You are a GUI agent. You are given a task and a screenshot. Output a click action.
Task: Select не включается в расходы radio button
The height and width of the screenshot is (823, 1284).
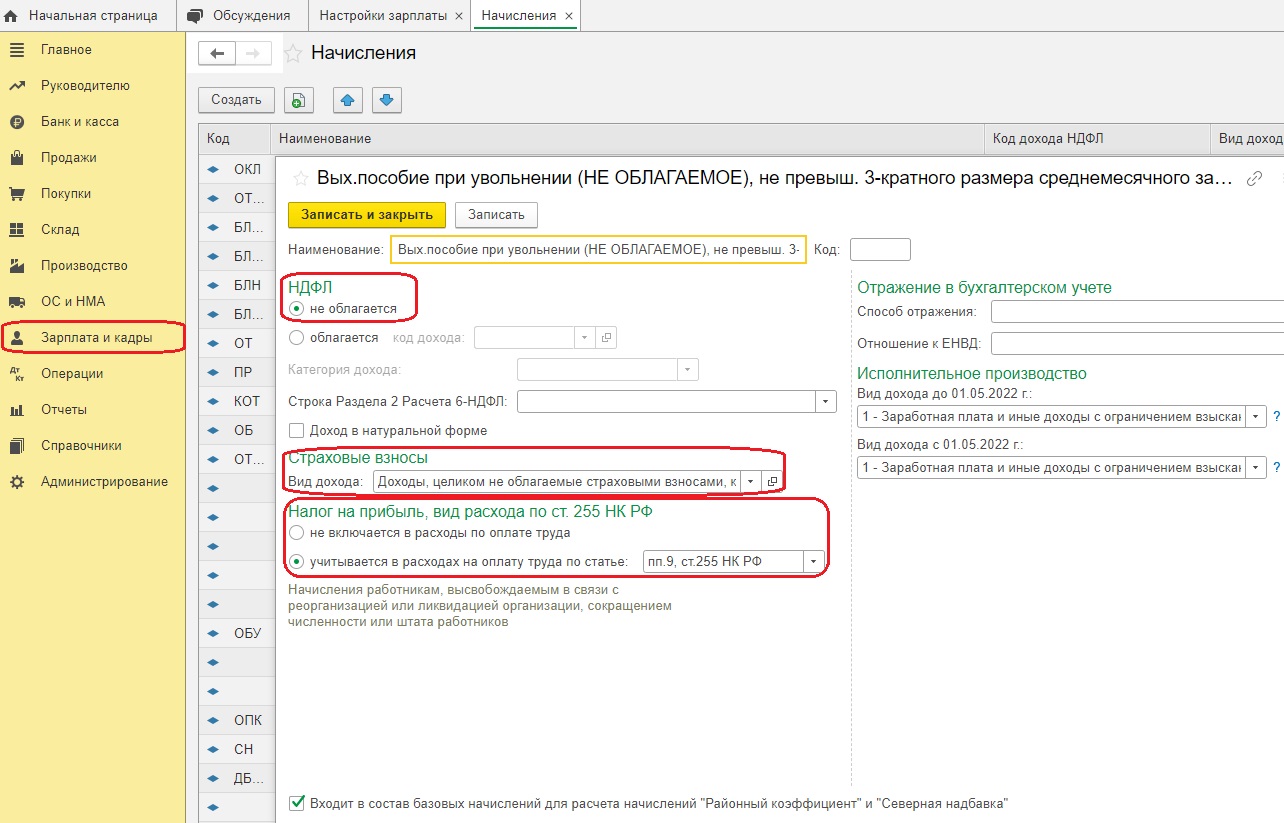[296, 533]
